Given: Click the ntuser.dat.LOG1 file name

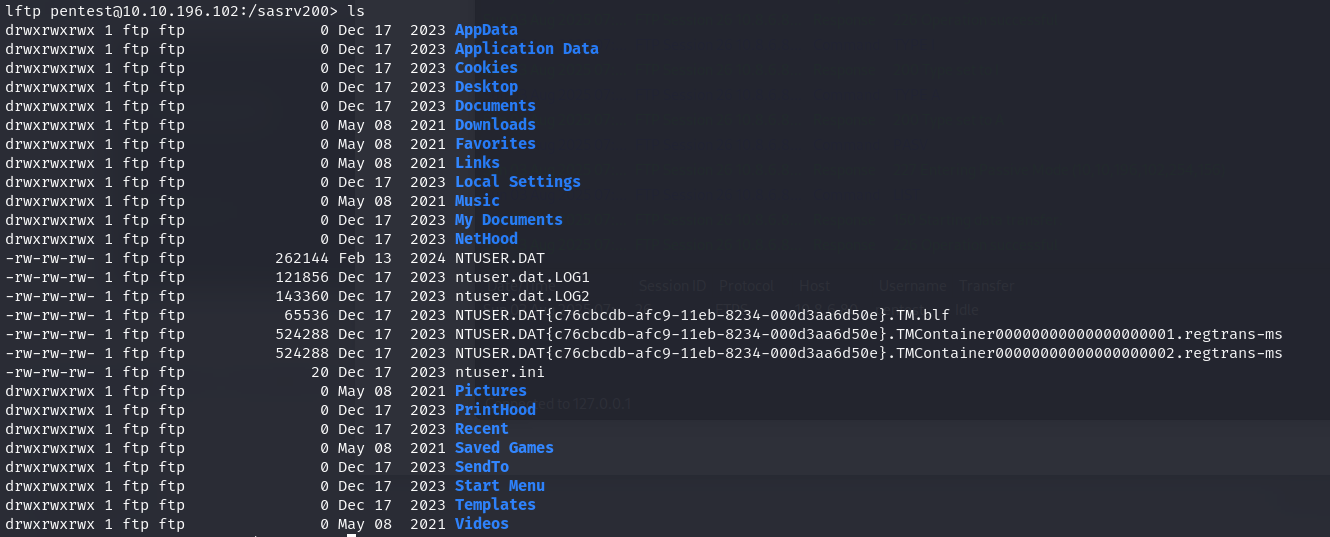Looking at the screenshot, I should [x=522, y=277].
